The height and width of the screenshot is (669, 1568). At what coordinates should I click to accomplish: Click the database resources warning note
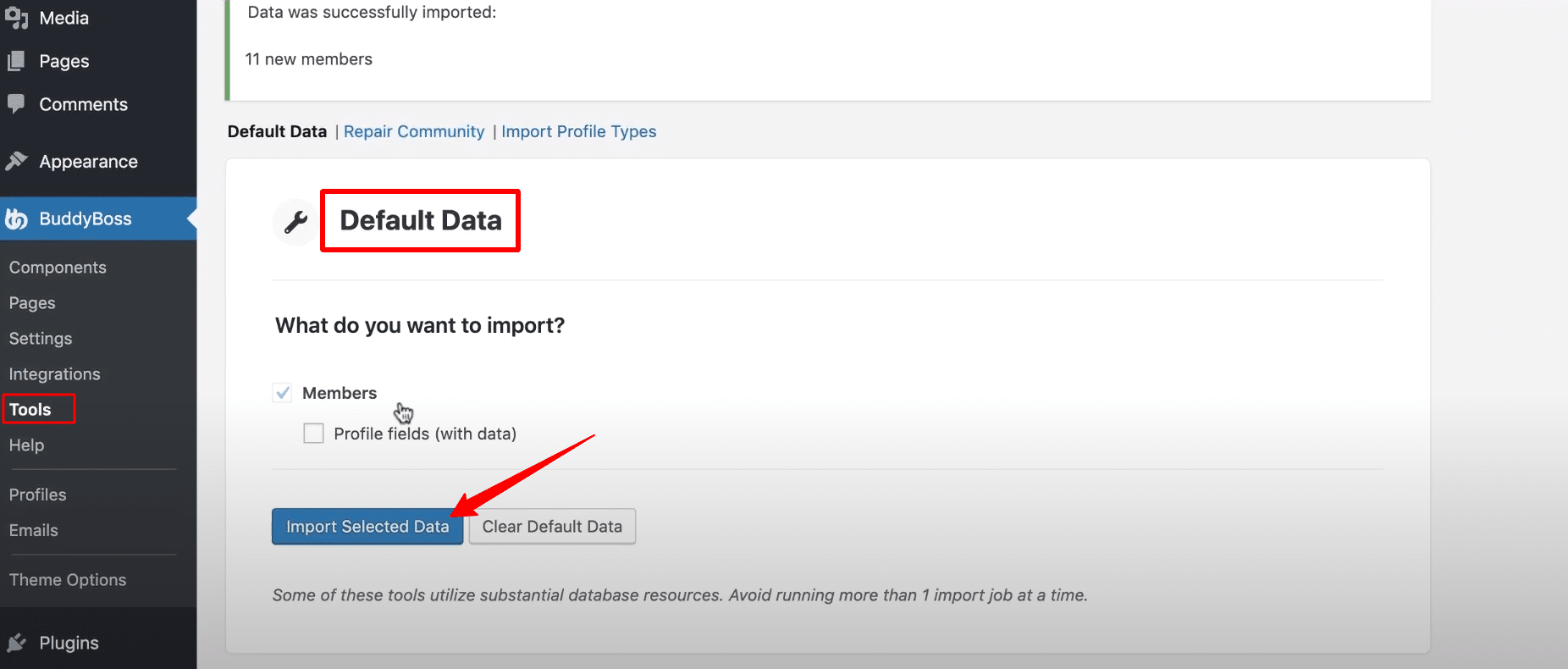680,595
